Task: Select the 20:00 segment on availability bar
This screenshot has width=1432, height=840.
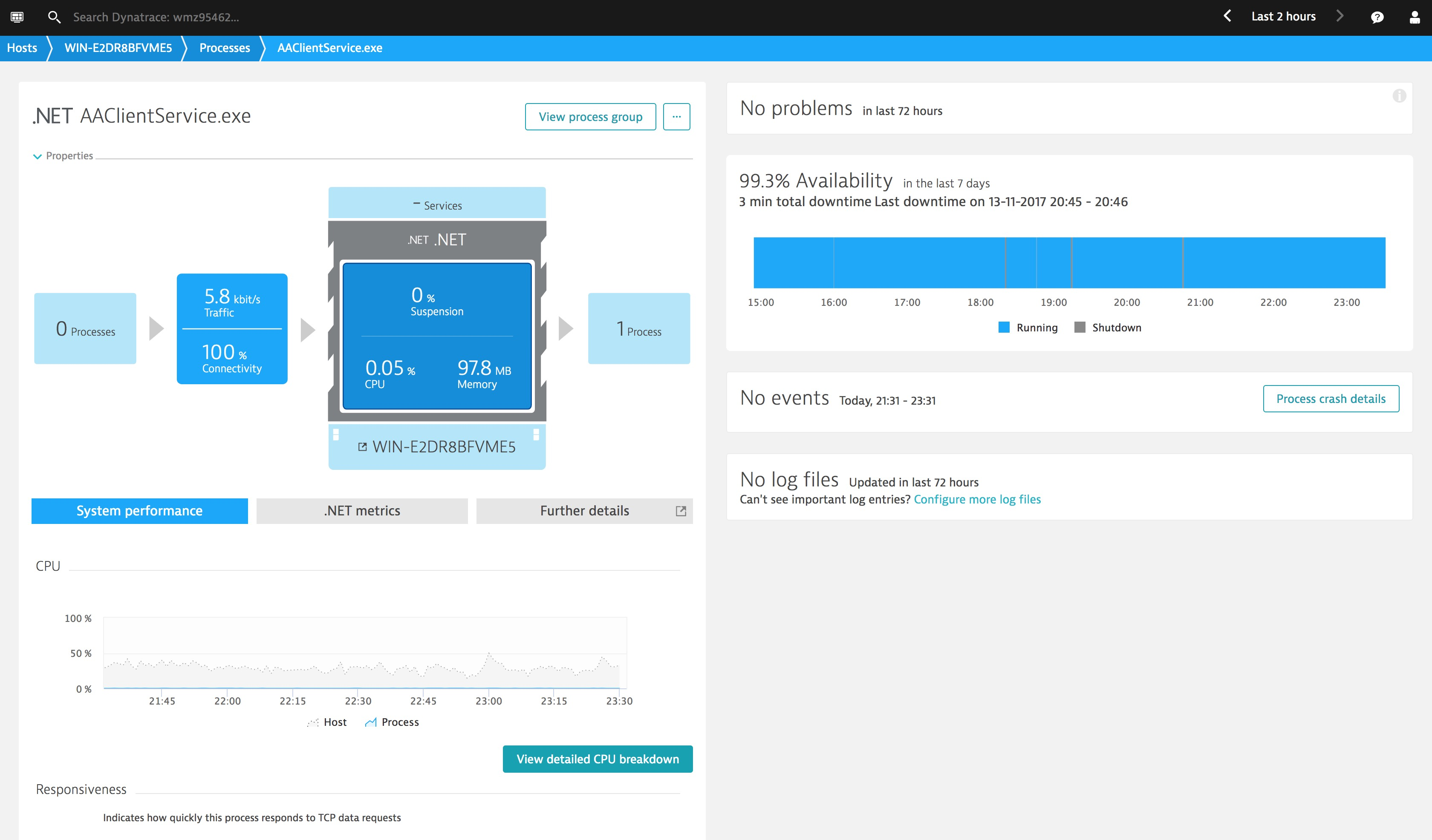Action: [1127, 262]
